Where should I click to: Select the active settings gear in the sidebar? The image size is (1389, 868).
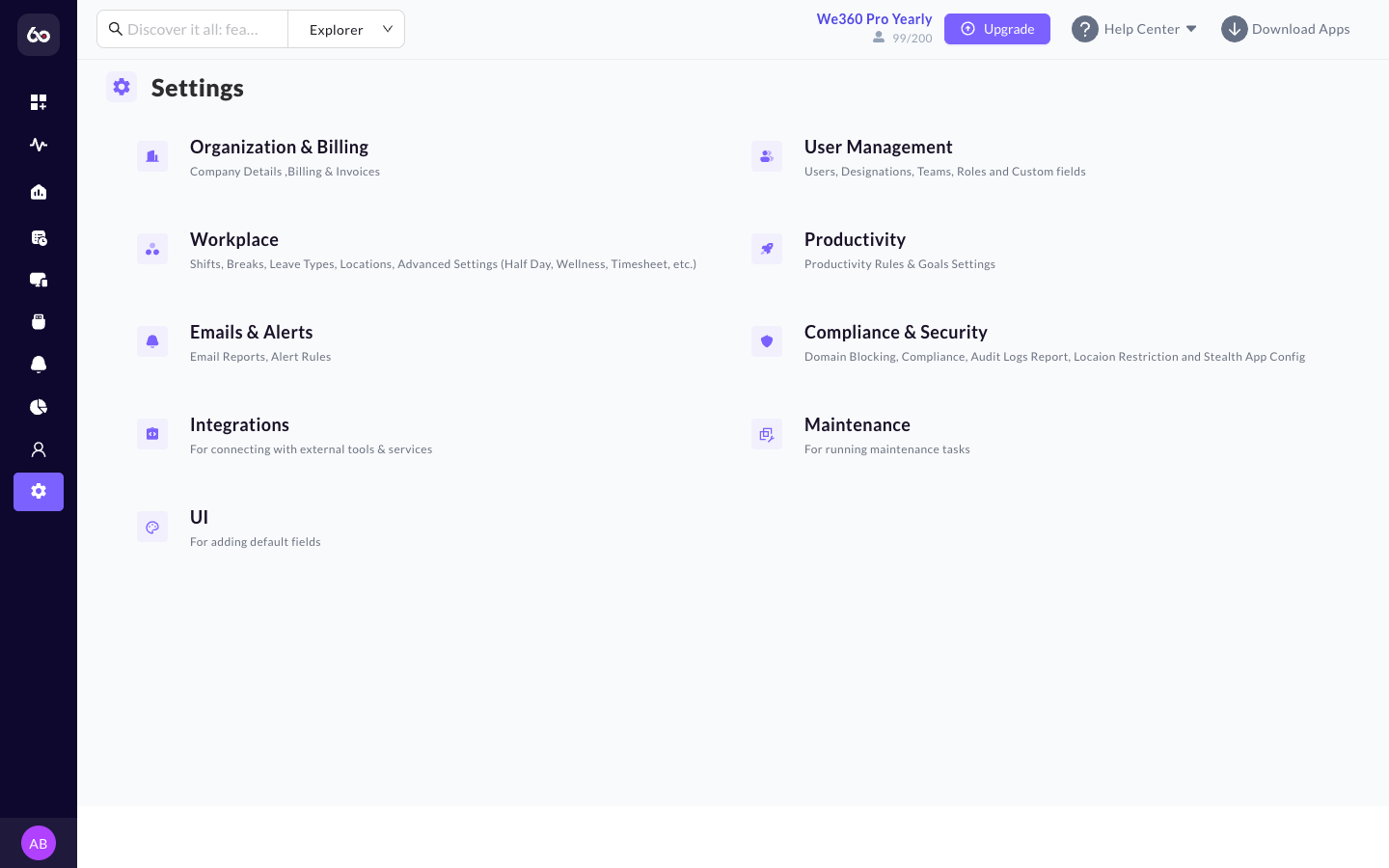click(x=39, y=492)
